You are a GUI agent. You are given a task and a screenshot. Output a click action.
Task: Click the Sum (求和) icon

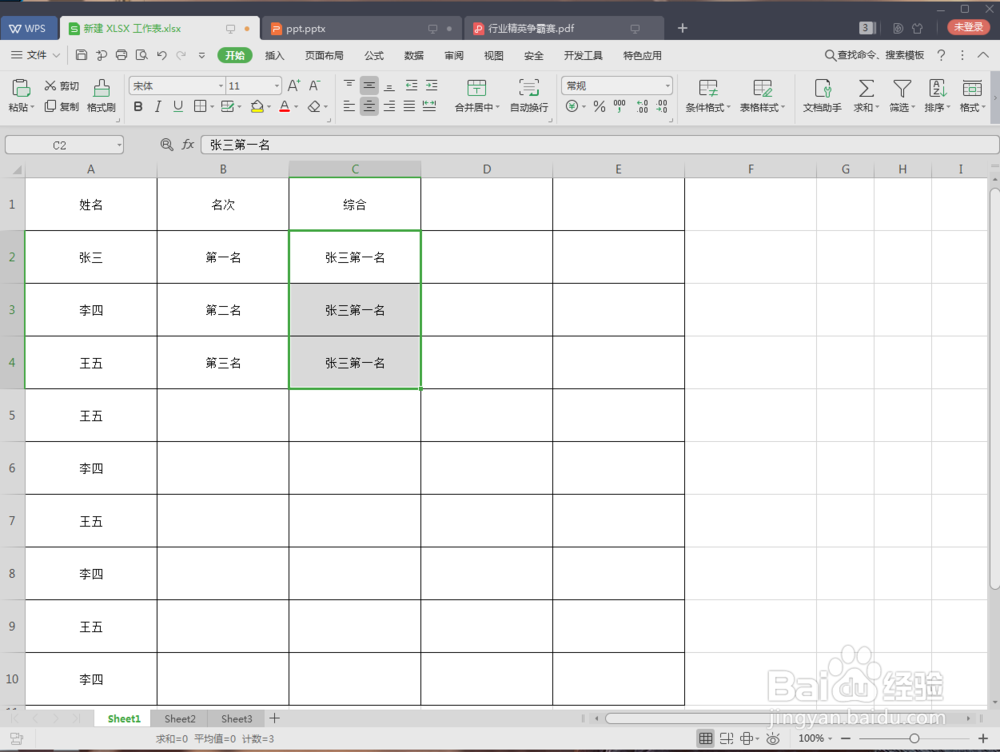(865, 89)
